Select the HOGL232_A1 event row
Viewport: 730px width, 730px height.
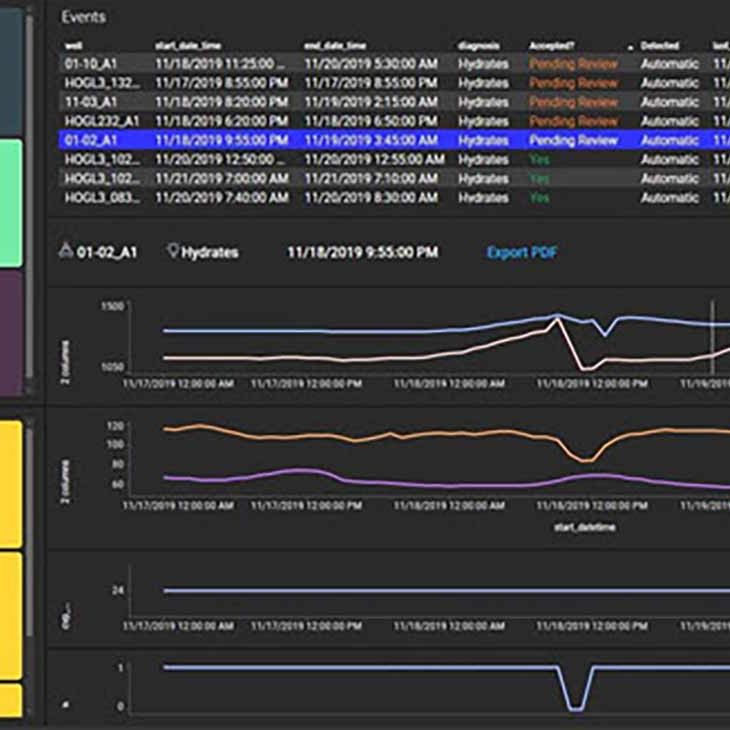tap(102, 121)
